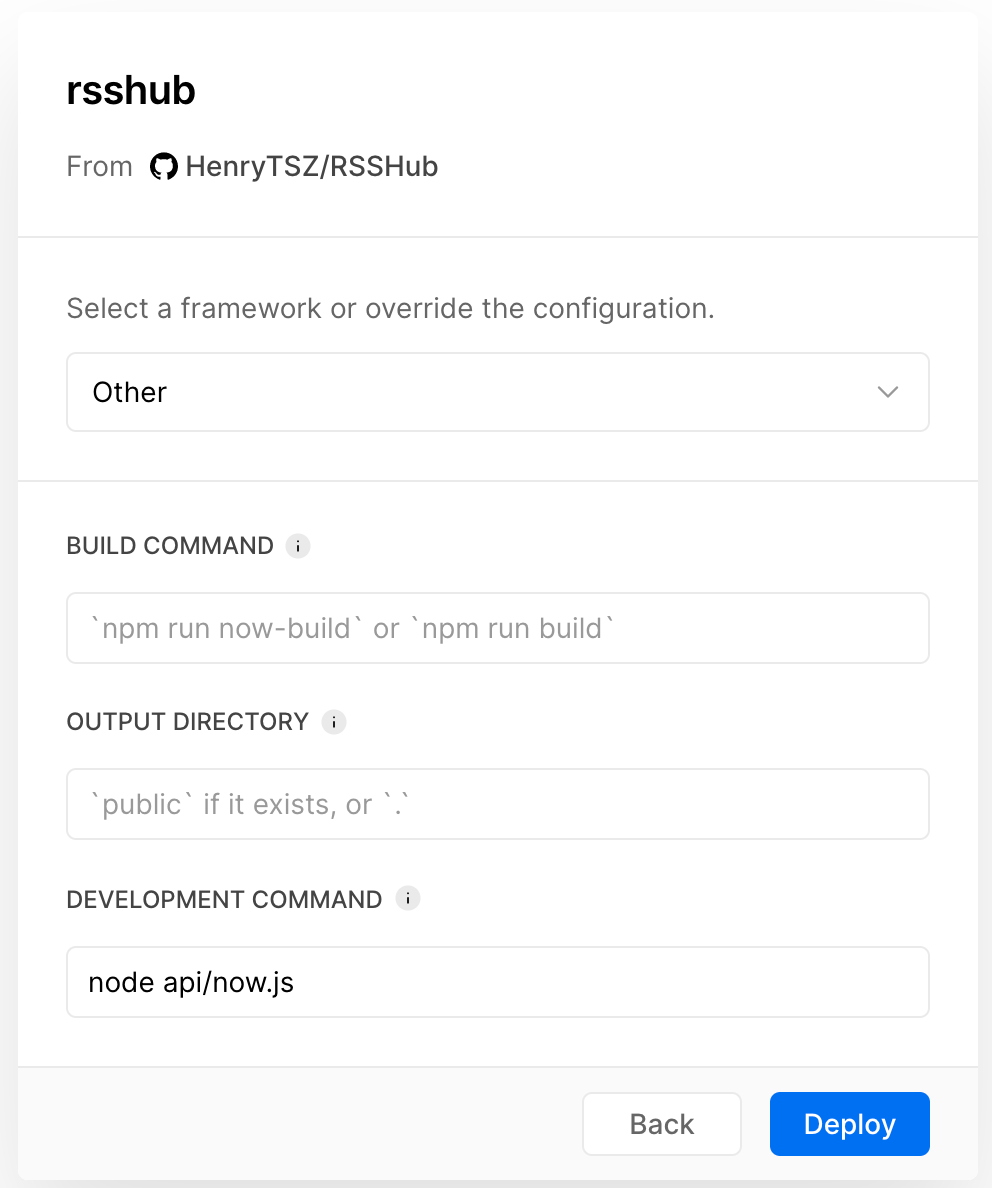992x1188 pixels.
Task: Click the field containing "node api/now.js"
Action: (497, 981)
